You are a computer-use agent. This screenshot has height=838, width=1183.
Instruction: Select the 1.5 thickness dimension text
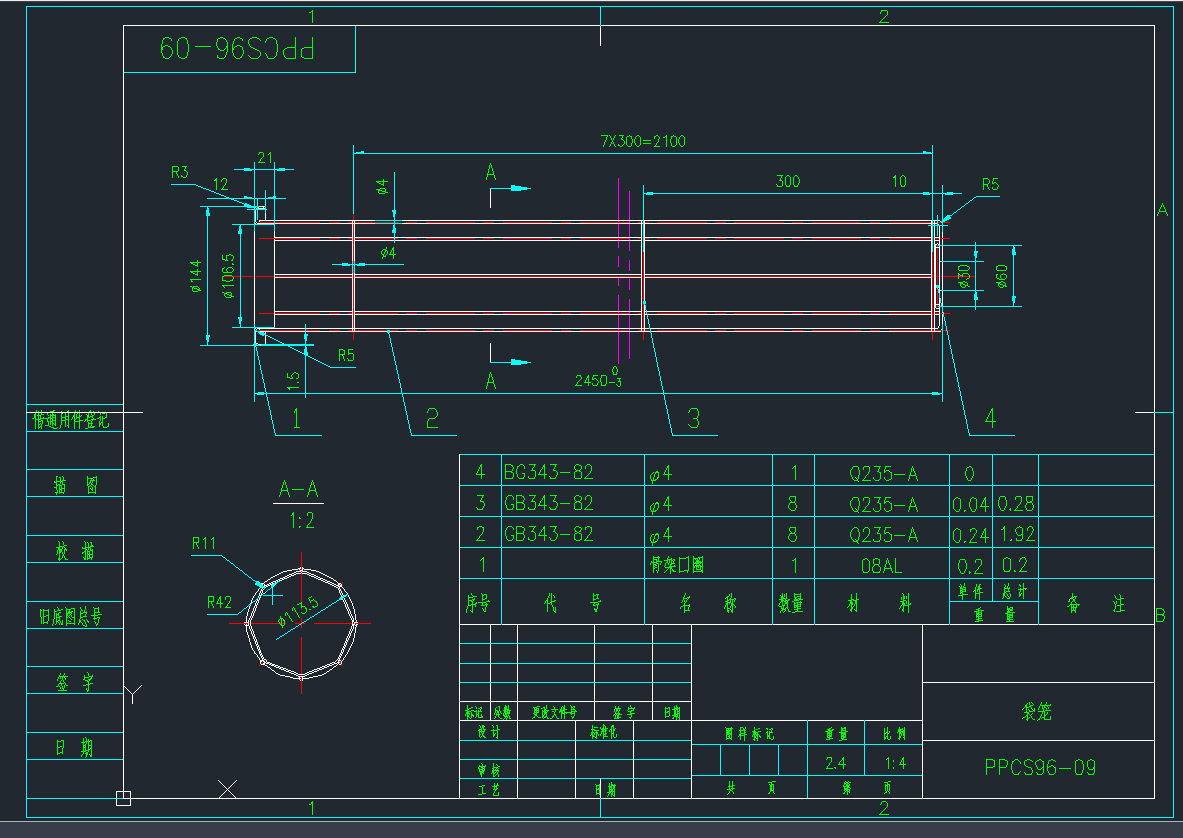click(x=293, y=380)
